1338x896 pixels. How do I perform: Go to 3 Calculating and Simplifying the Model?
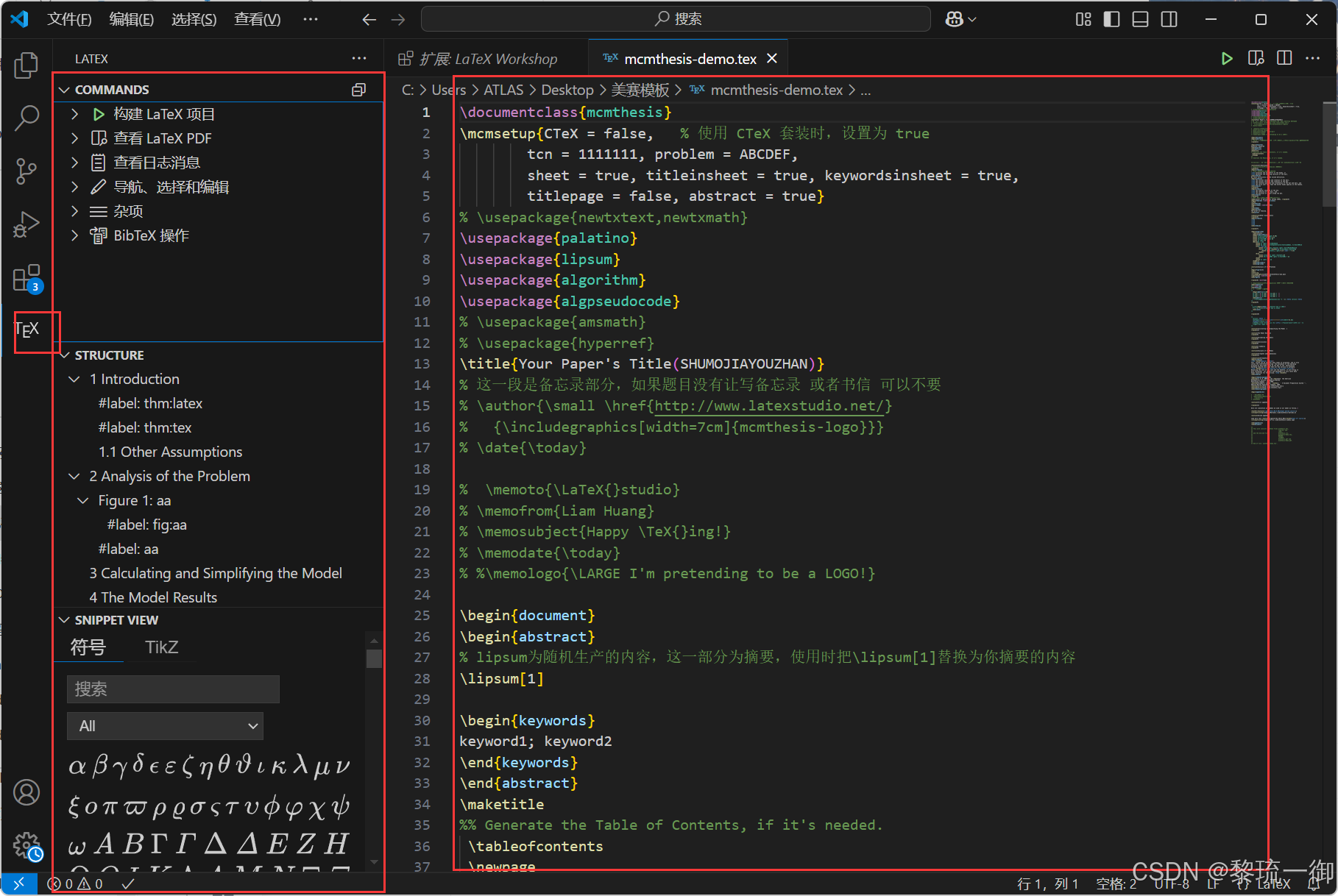click(216, 573)
